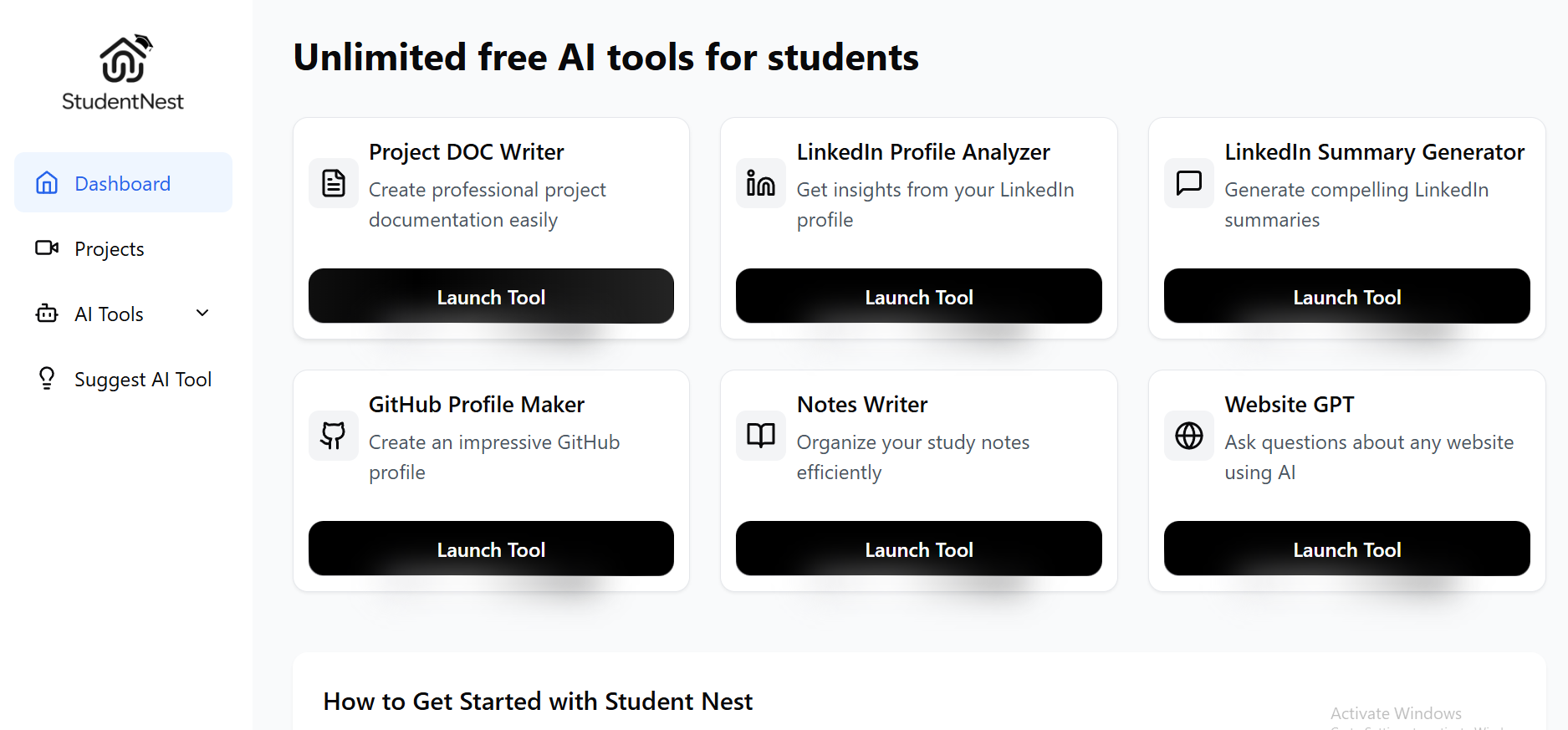1568x730 pixels.
Task: Click the AI Tools briefcase icon
Action: click(x=47, y=313)
